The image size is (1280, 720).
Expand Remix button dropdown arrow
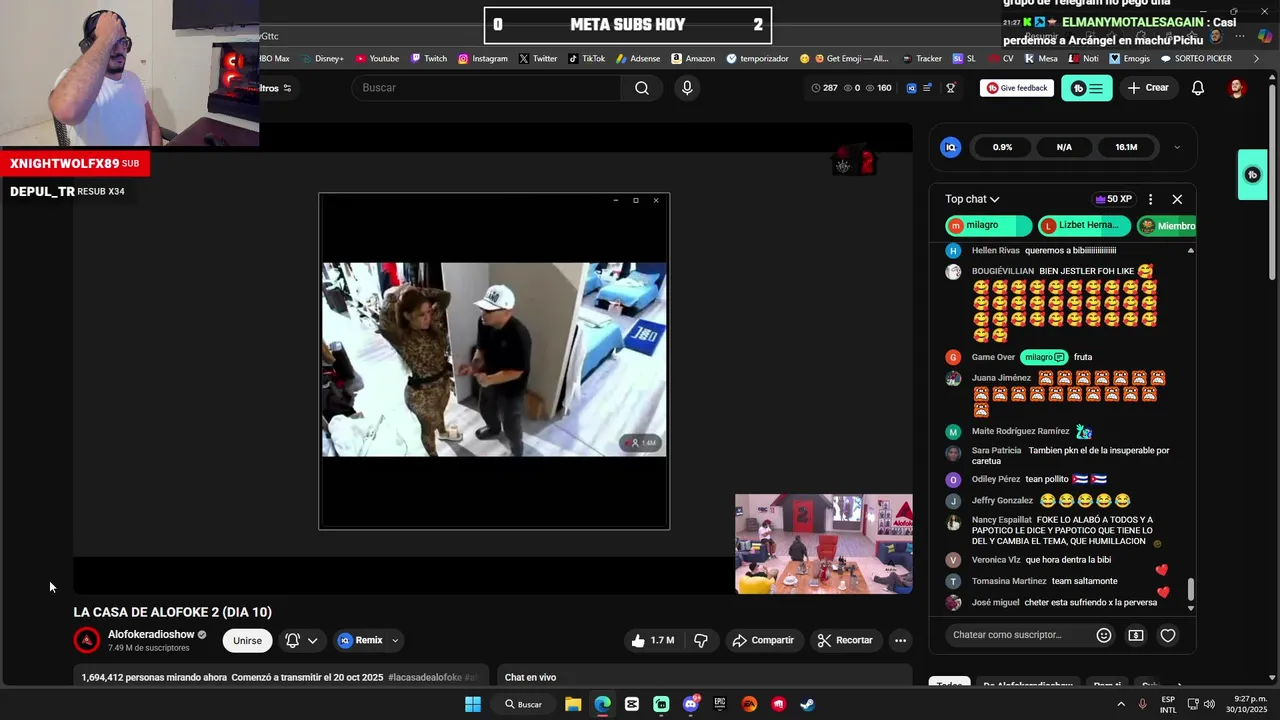pyautogui.click(x=395, y=640)
